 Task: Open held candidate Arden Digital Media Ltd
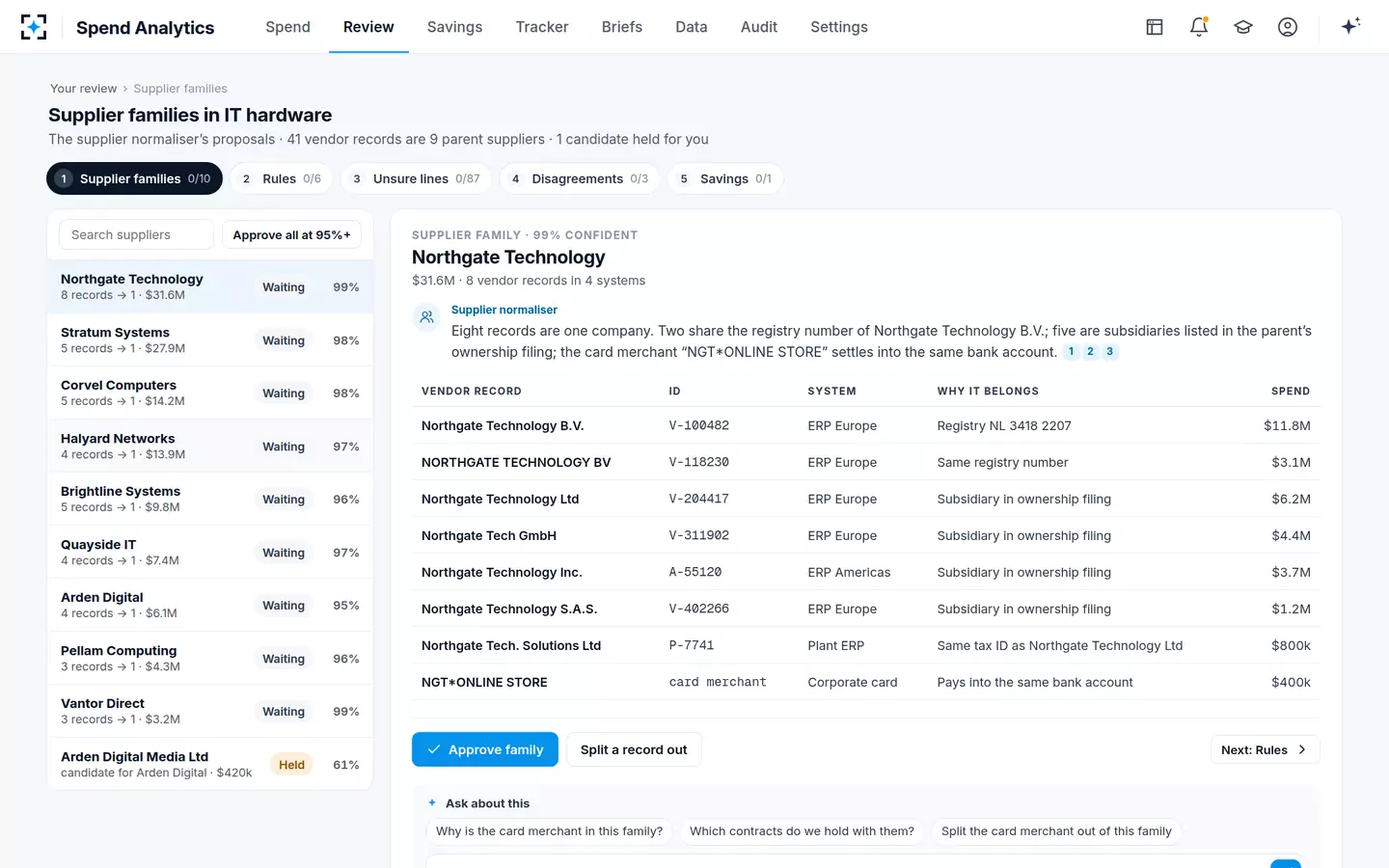tap(210, 764)
